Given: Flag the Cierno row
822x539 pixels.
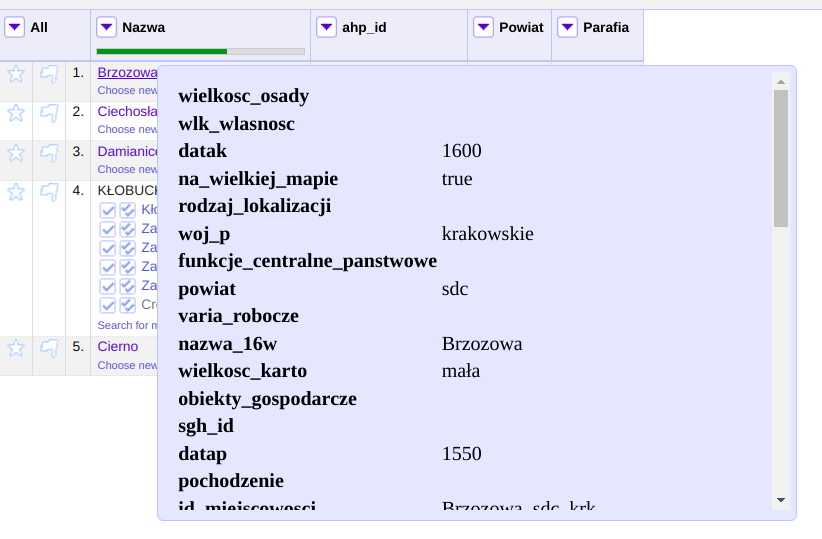Looking at the screenshot, I should click(x=49, y=348).
